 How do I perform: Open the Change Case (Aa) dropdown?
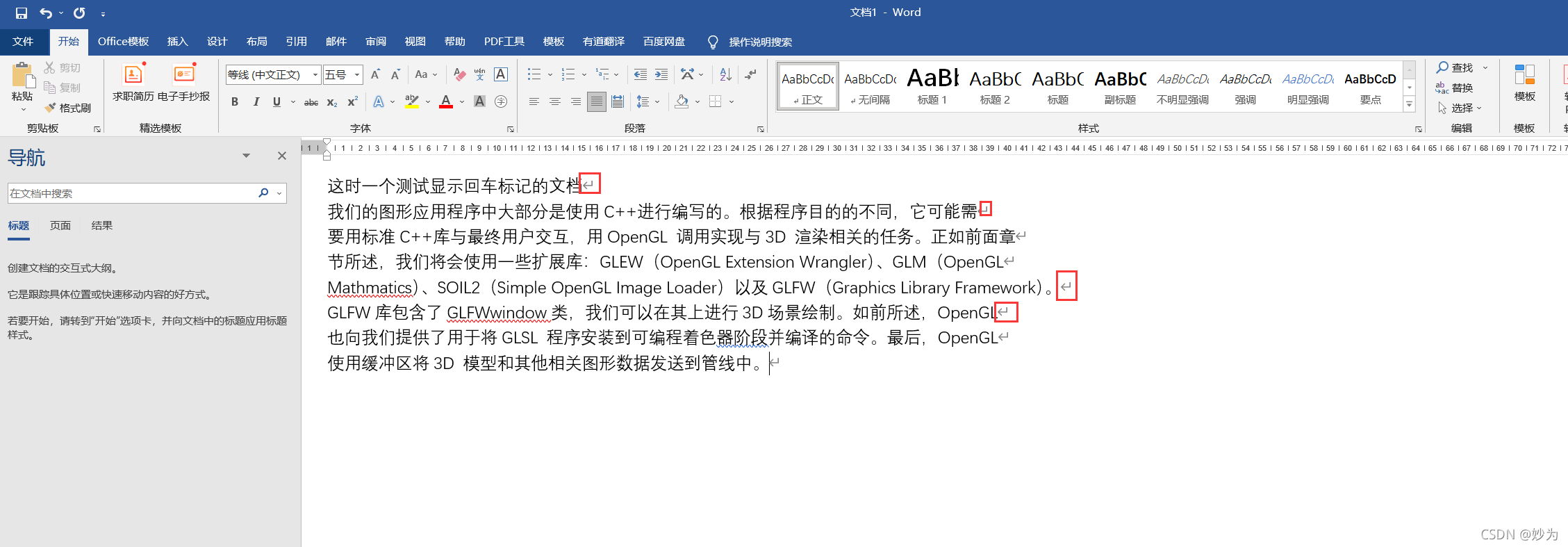point(426,74)
